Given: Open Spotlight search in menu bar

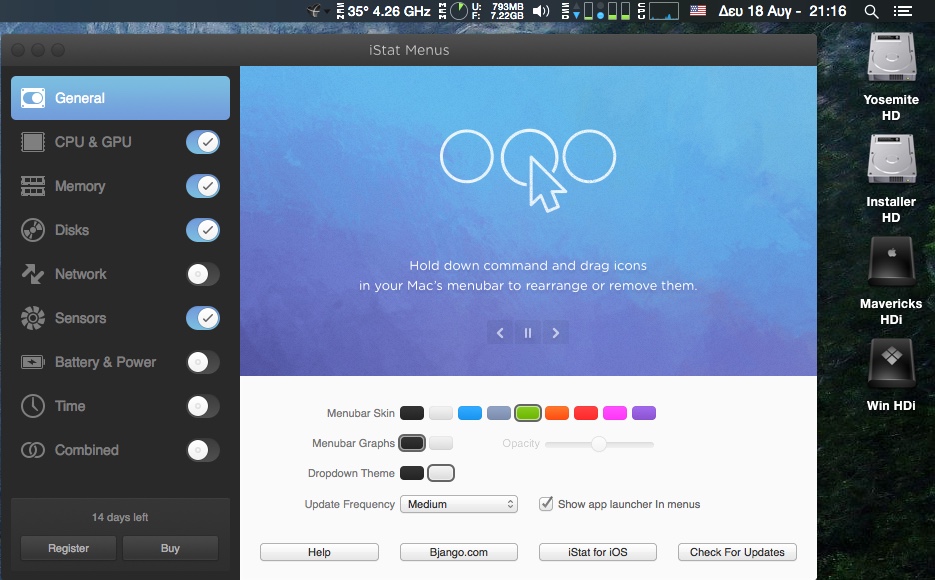Looking at the screenshot, I should point(871,11).
